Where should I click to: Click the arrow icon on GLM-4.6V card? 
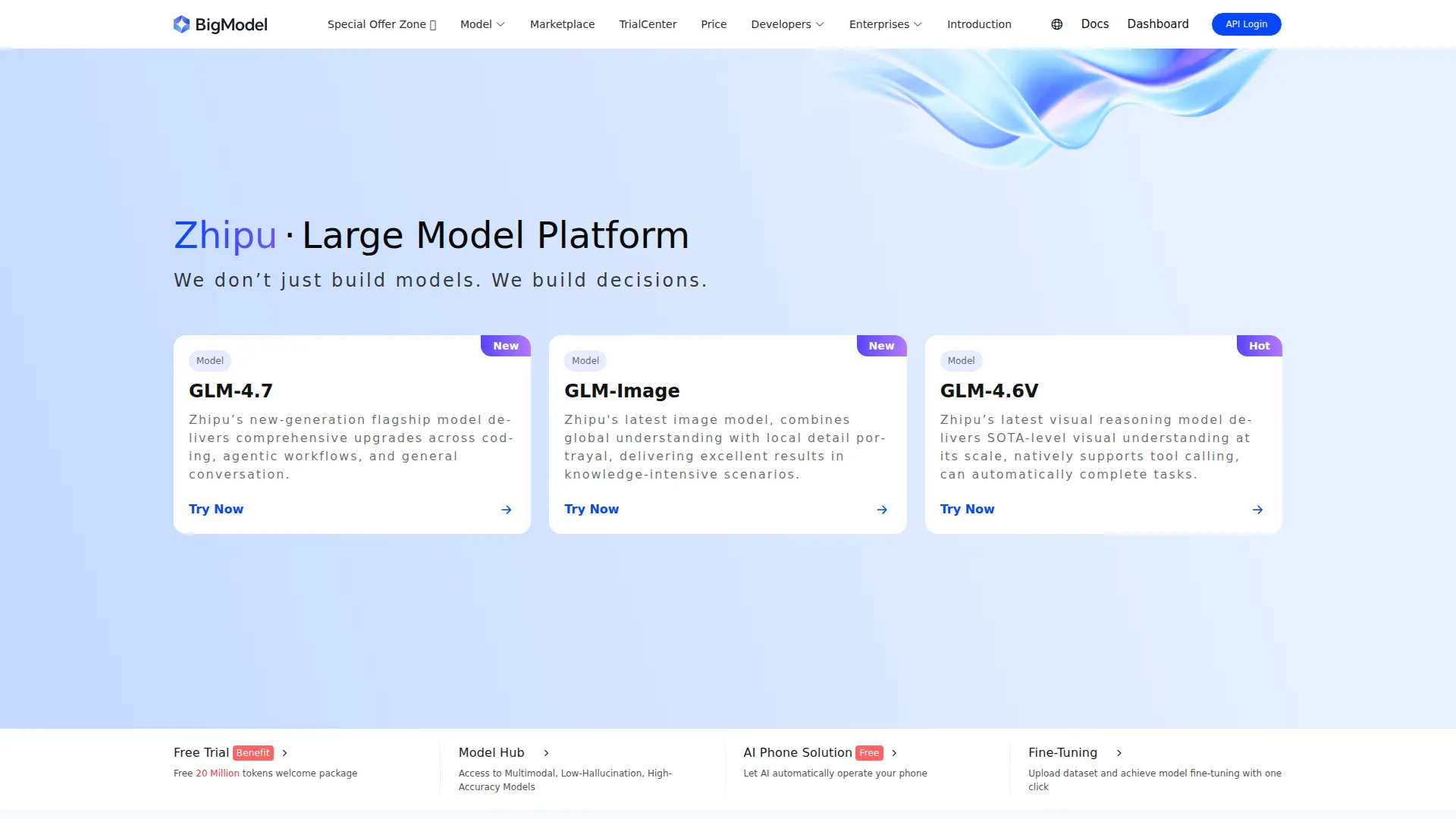coord(1257,510)
